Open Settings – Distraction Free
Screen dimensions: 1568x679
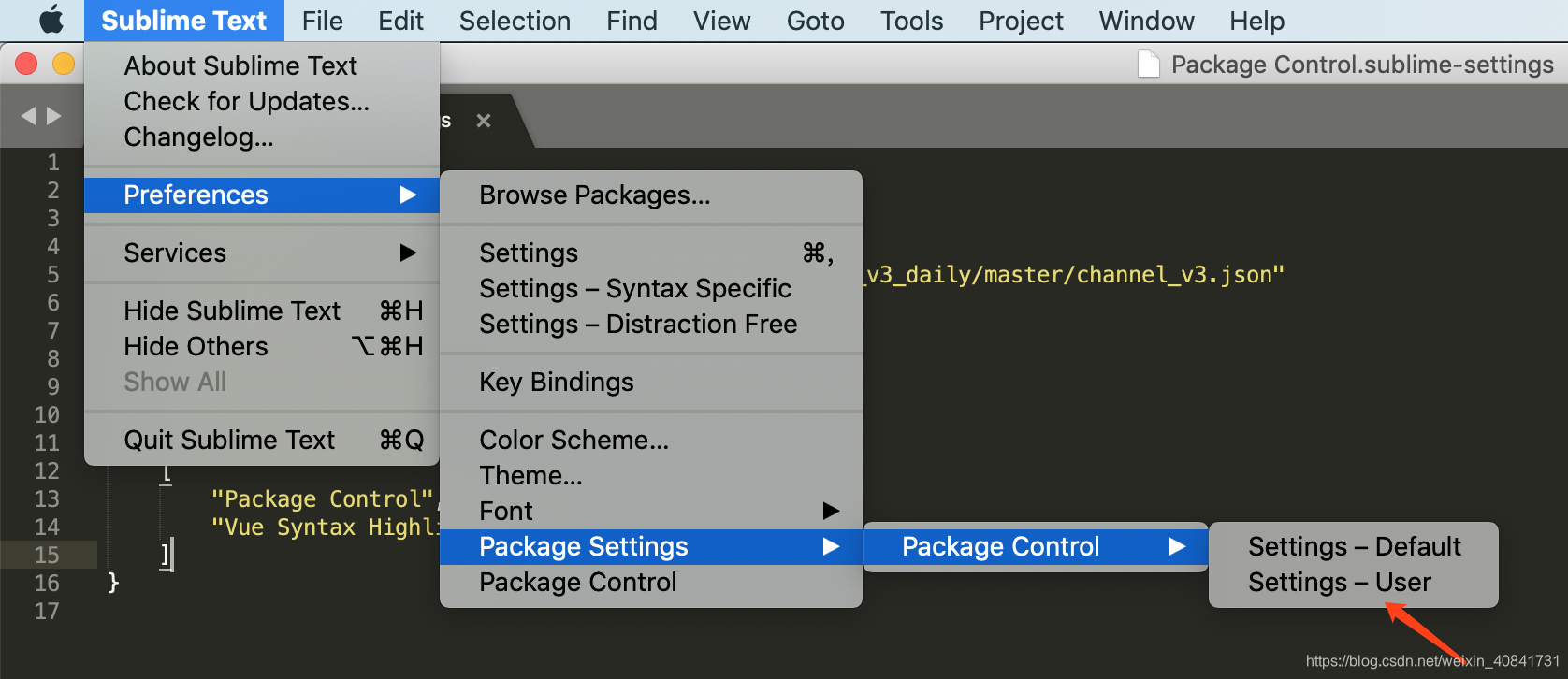pyautogui.click(x=651, y=324)
